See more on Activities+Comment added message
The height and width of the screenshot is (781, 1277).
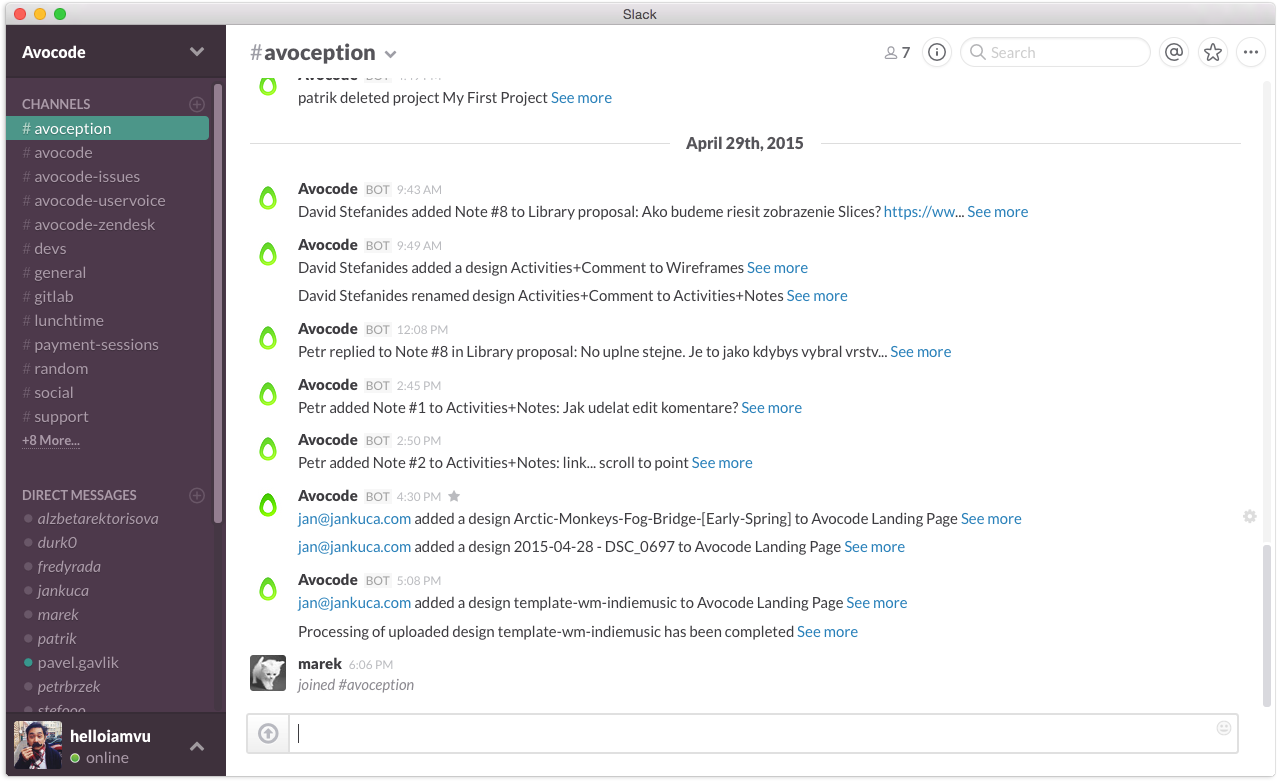pyautogui.click(x=777, y=268)
